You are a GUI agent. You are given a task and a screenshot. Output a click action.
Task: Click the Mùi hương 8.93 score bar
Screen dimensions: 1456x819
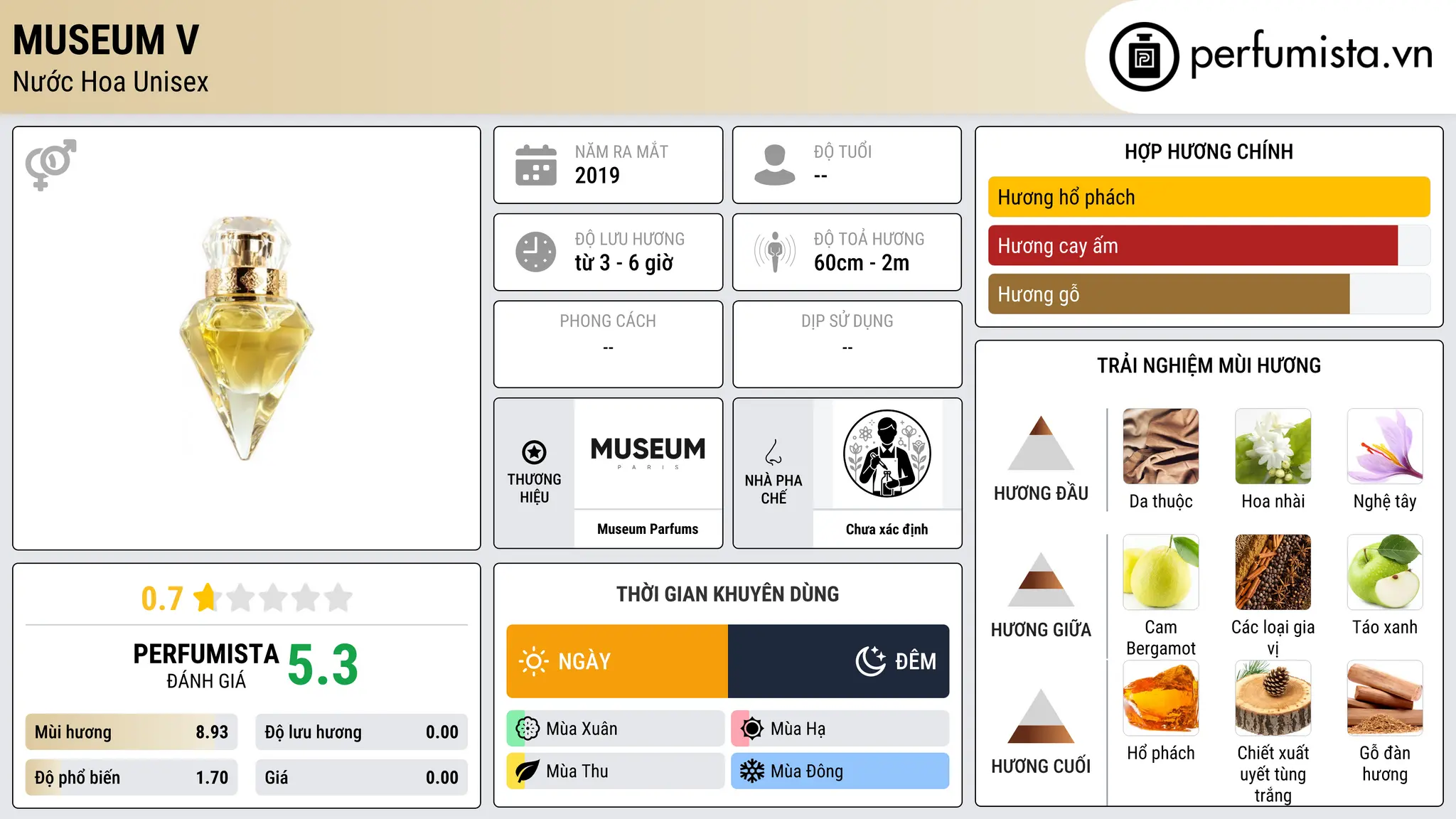[132, 732]
